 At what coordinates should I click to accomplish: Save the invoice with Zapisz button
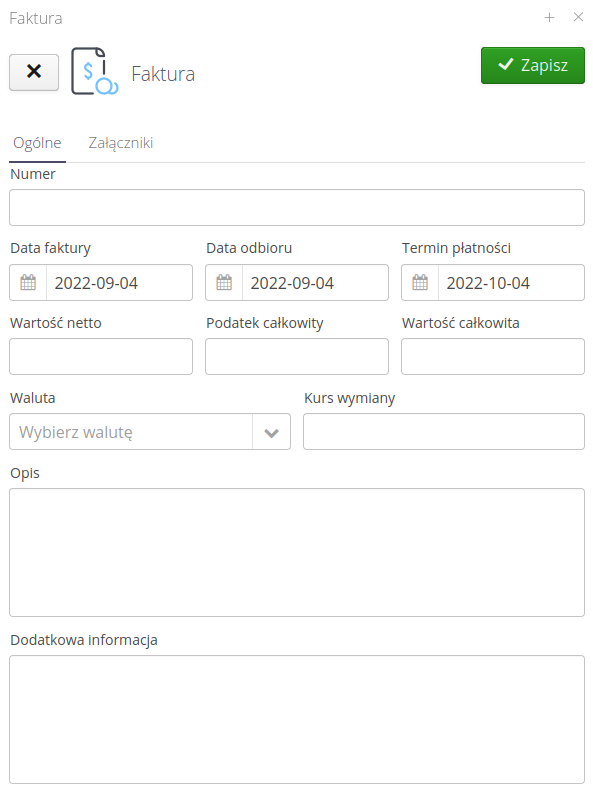(533, 66)
